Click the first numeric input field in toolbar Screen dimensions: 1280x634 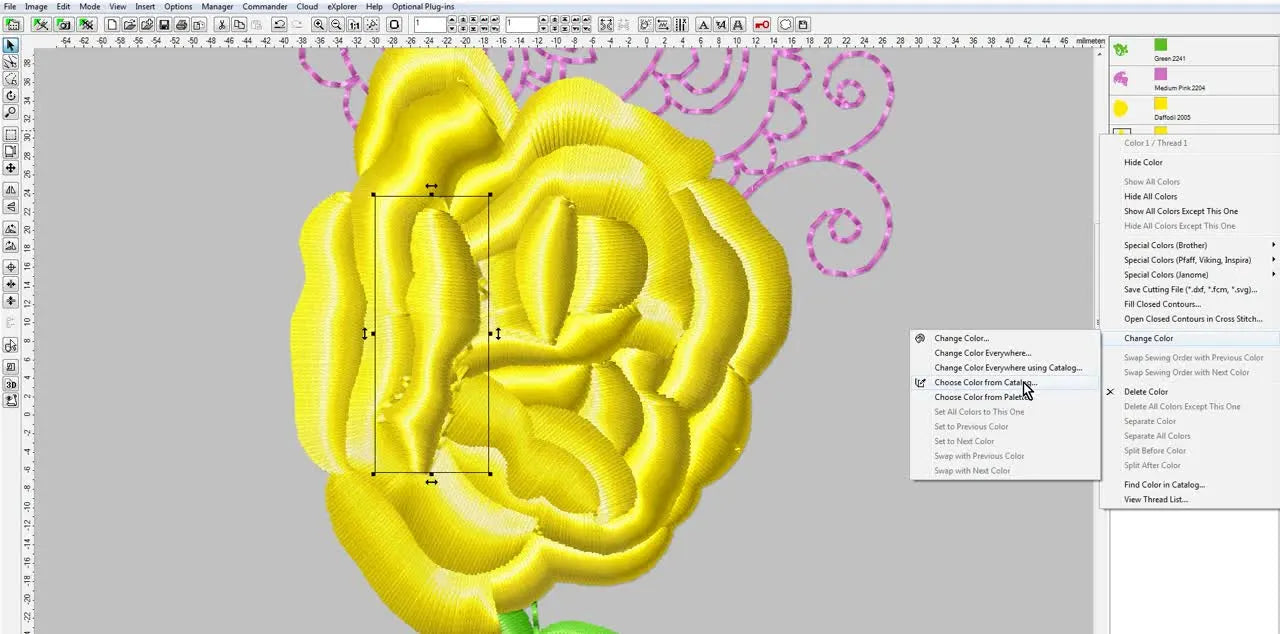430,24
